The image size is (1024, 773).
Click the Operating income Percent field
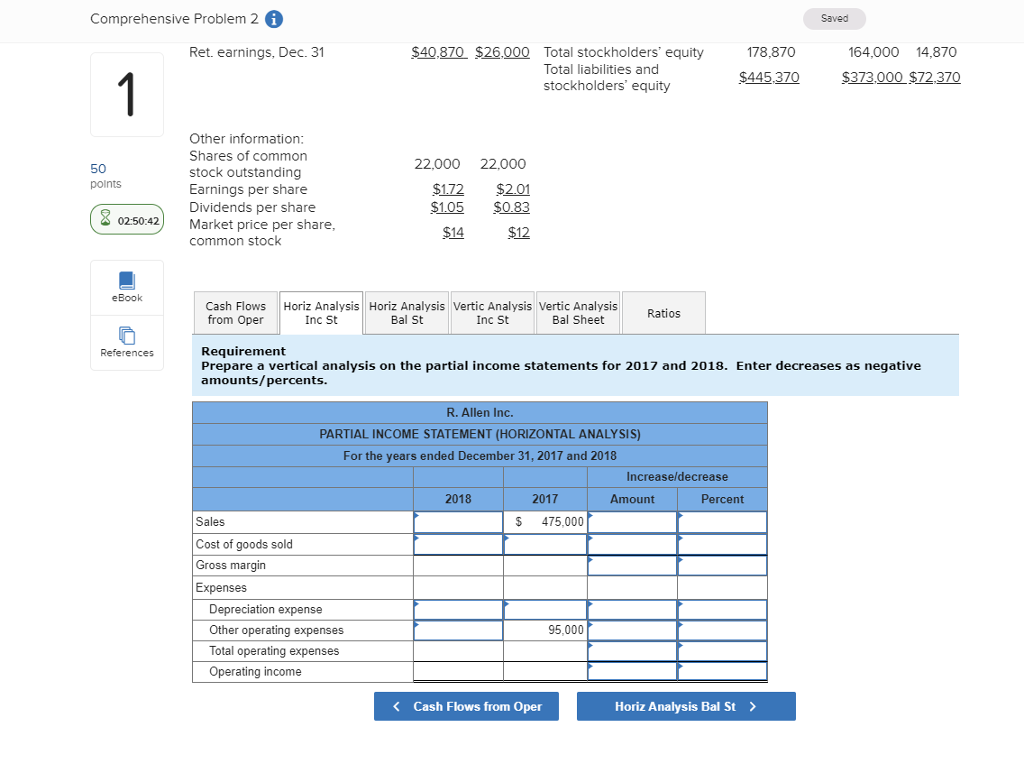(722, 671)
